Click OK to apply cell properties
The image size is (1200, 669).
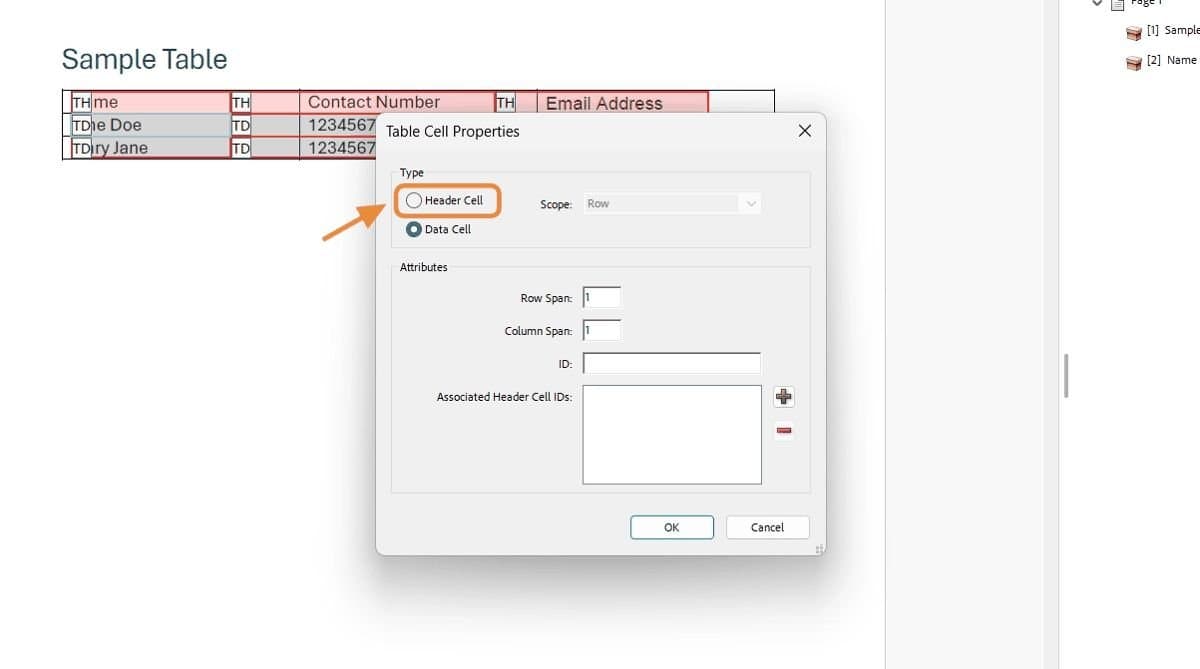pyautogui.click(x=671, y=527)
